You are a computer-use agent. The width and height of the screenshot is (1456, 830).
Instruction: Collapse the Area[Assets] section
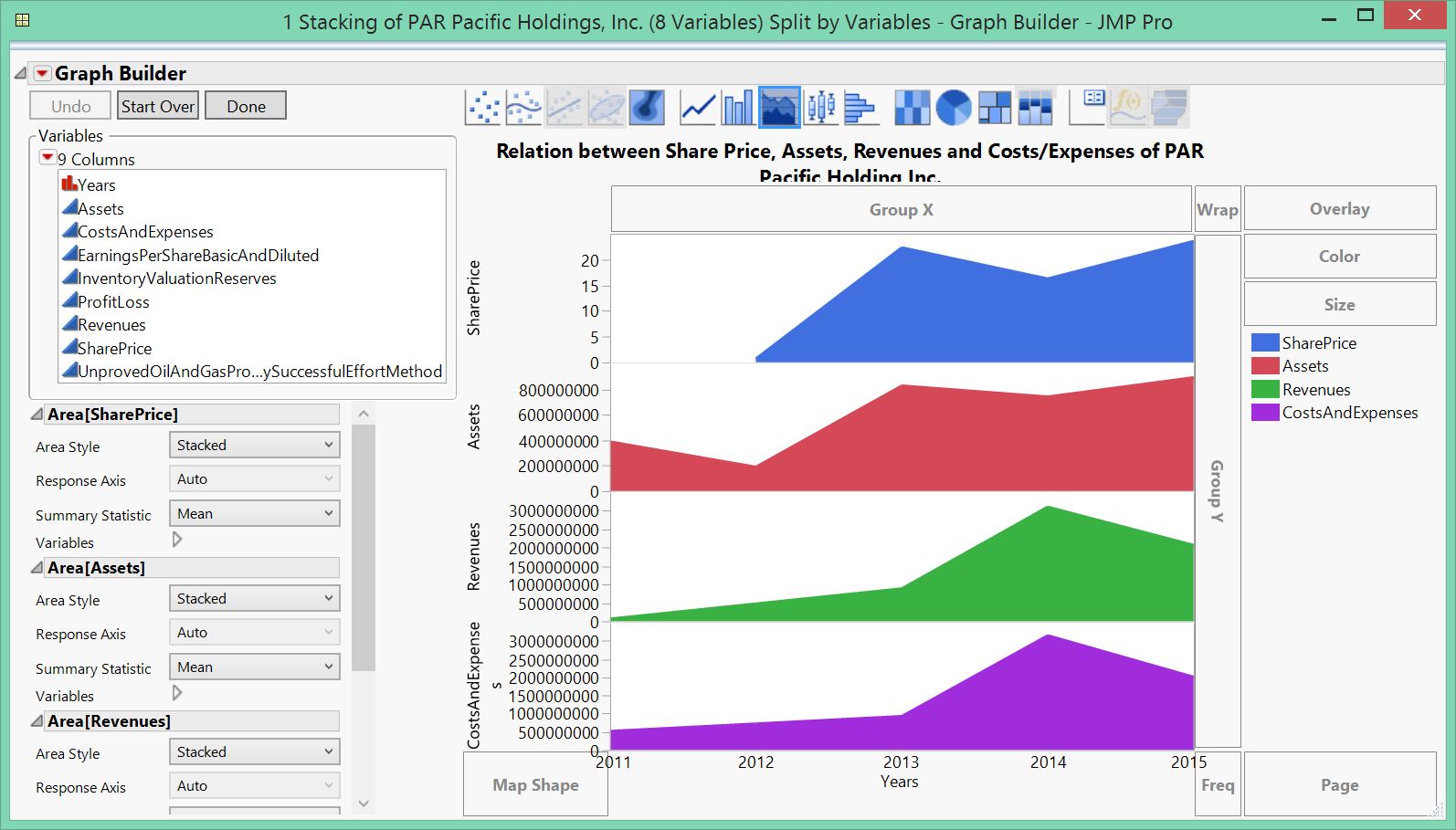[x=37, y=568]
